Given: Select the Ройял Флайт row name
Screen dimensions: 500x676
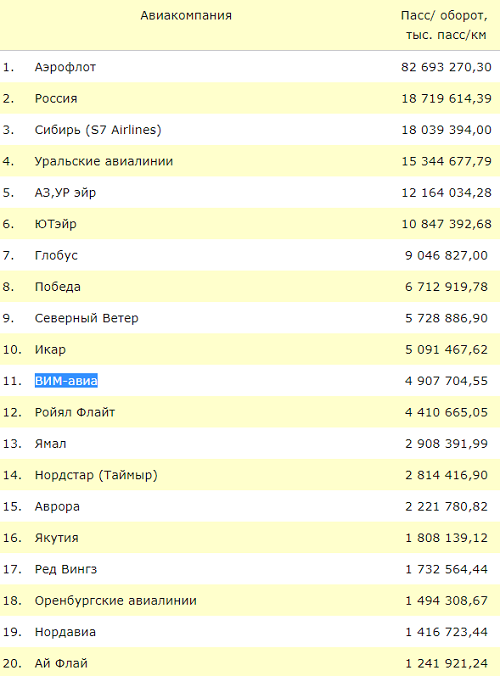Looking at the screenshot, I should pyautogui.click(x=75, y=413).
